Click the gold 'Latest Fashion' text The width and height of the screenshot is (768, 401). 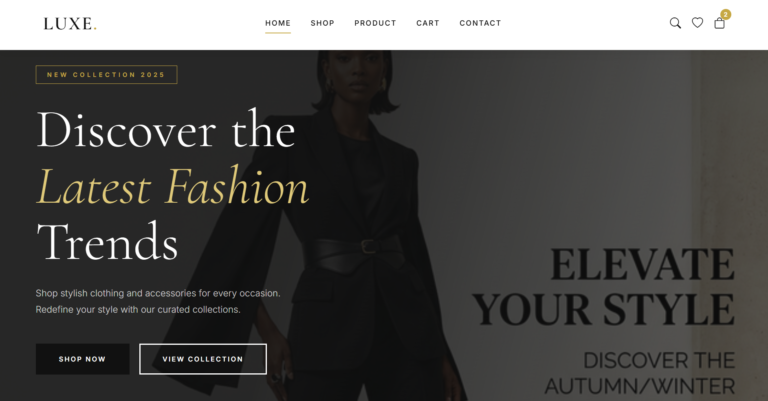173,187
